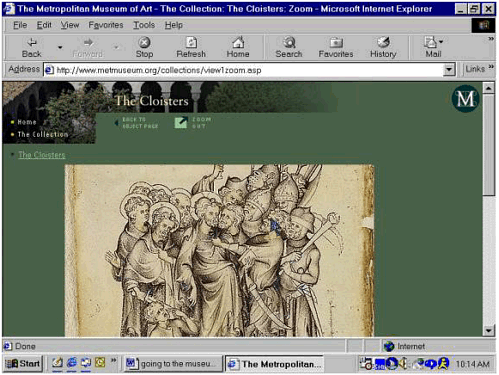Launch Internet Explorer from Quick Launch
This screenshot has height=375, width=499.
[71, 363]
